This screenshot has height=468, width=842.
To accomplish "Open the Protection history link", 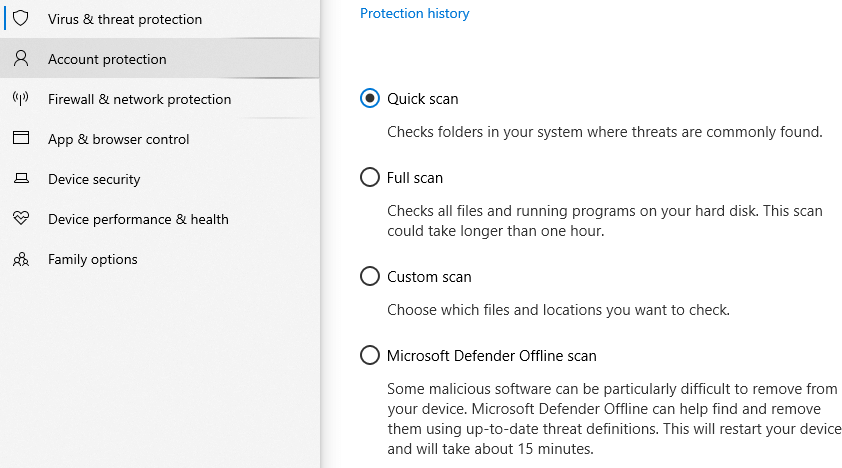I will coord(414,13).
